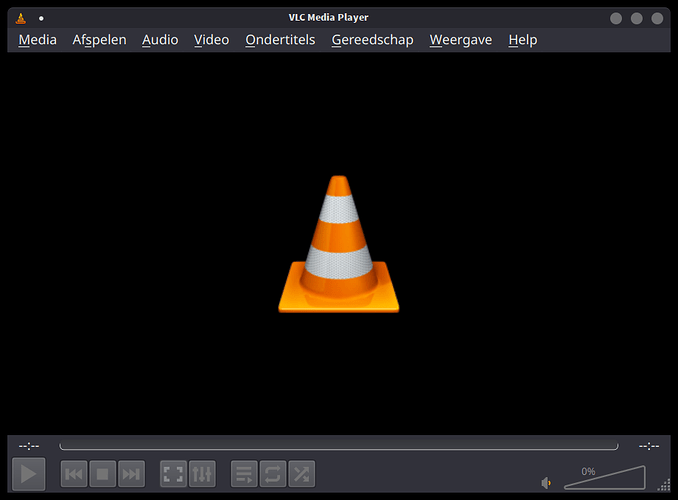The height and width of the screenshot is (500, 678).
Task: Click the remaining time label right of the seek bar
Action: 649,446
